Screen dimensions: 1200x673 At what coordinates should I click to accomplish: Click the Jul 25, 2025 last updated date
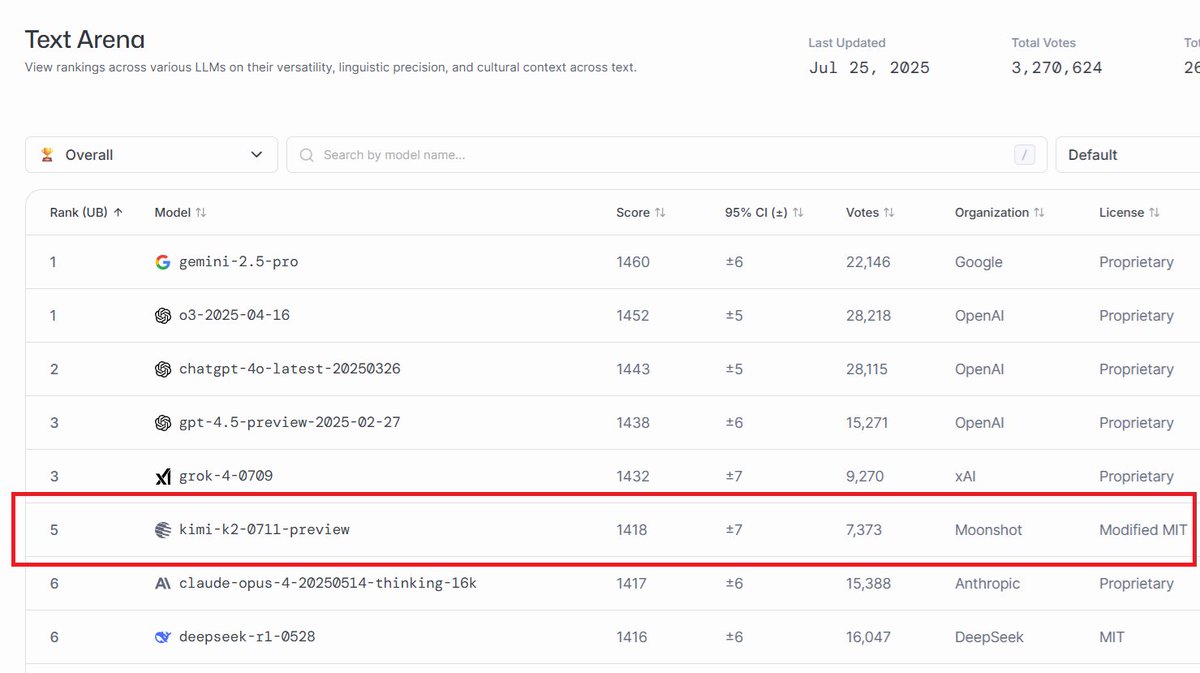tap(869, 68)
